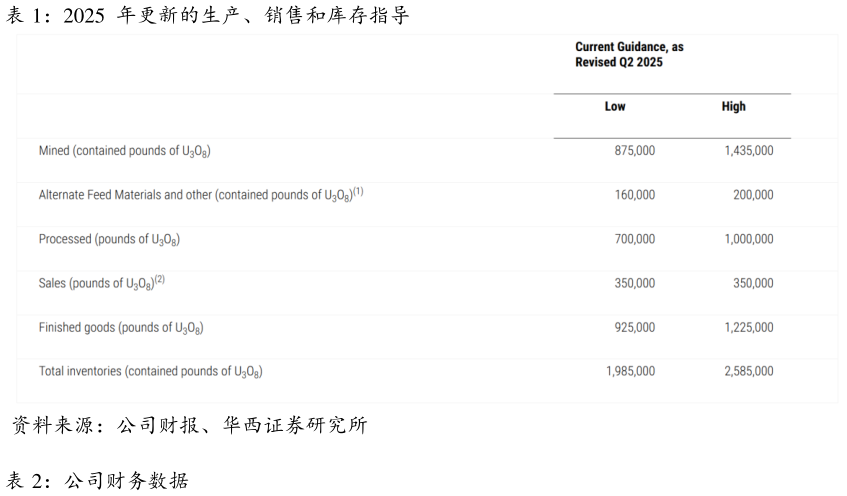The width and height of the screenshot is (847, 496).
Task: Select the Processed low value 700,000
Action: pos(635,240)
